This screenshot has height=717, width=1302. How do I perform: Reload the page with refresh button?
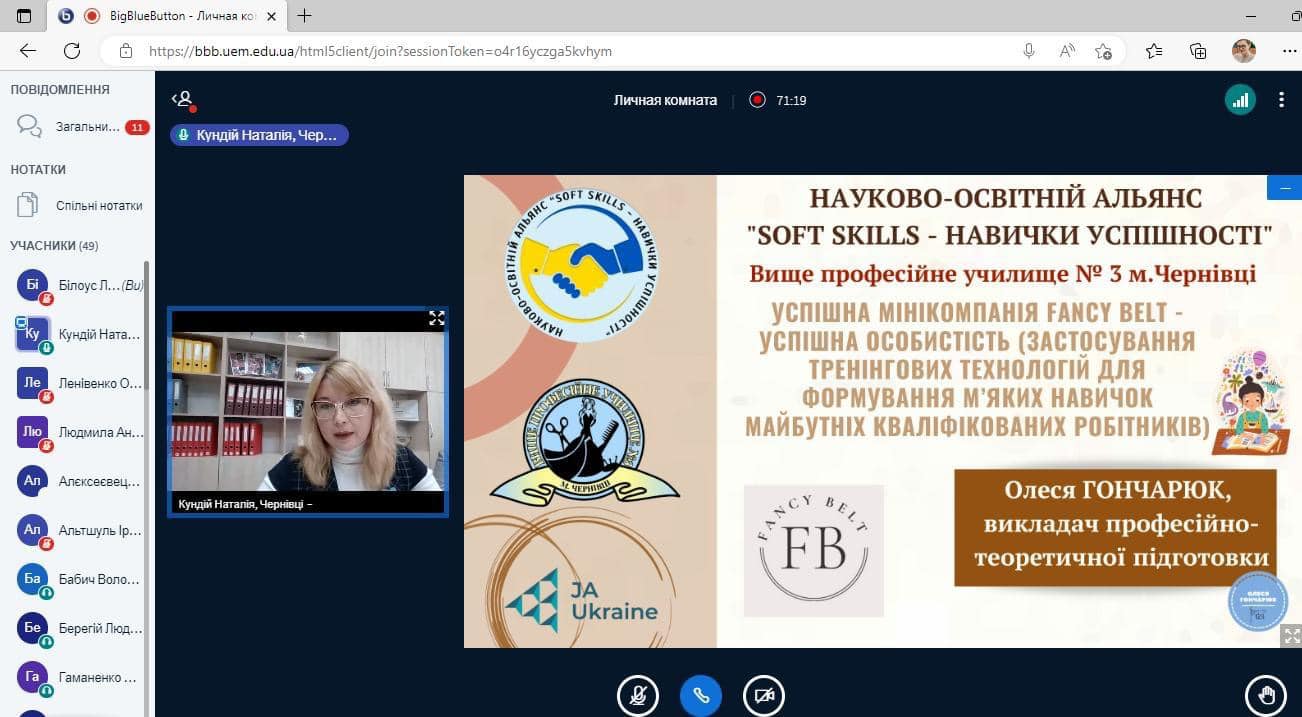point(72,51)
